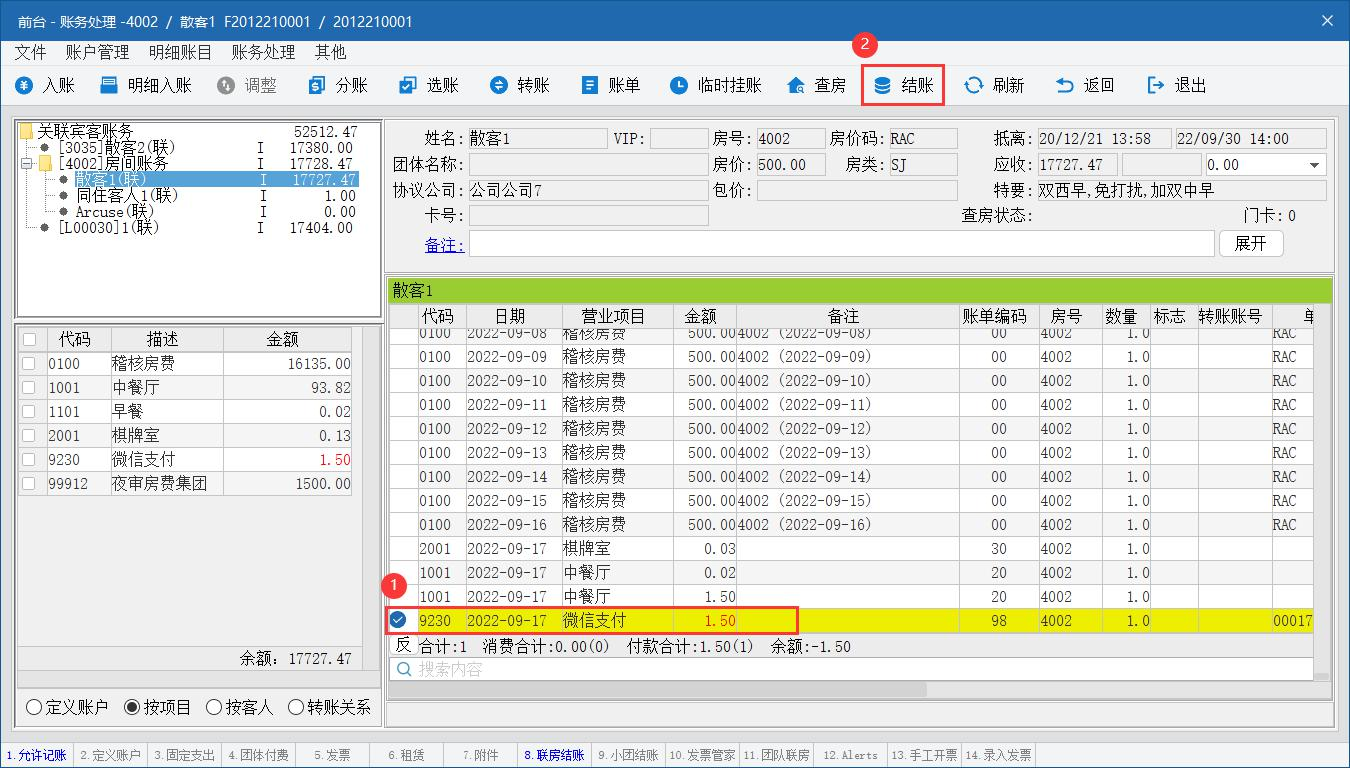The height and width of the screenshot is (768, 1350).
Task: Select the 2022-09-17 棋牌室 row
Action: [x=851, y=548]
